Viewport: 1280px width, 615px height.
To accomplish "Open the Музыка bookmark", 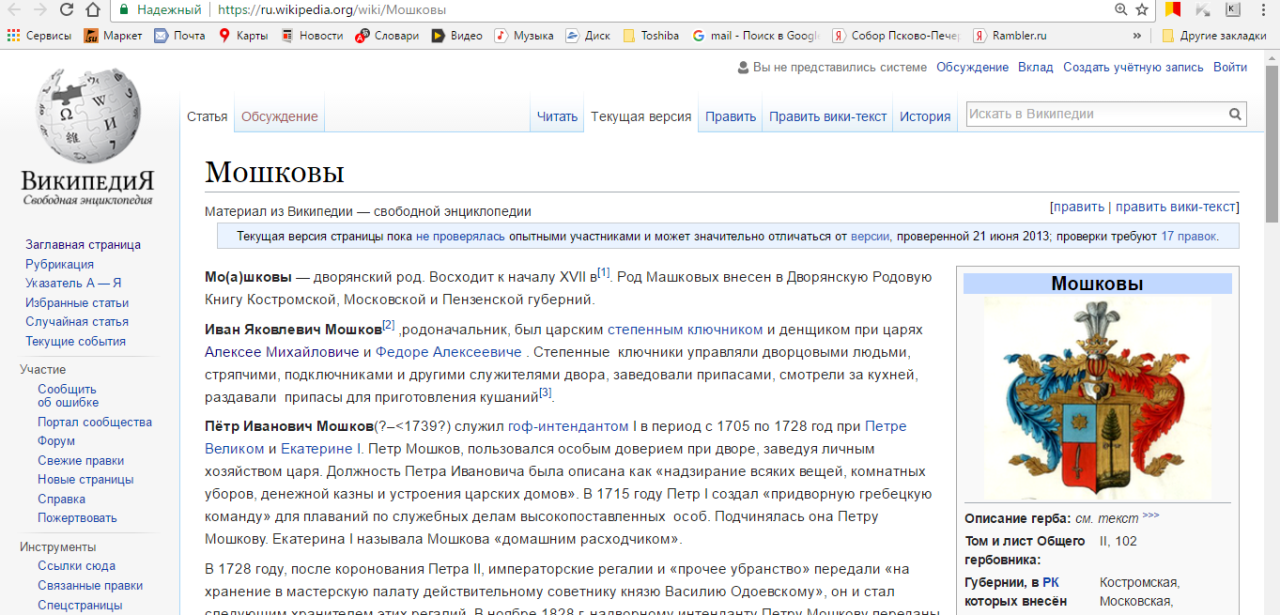I will coord(524,35).
